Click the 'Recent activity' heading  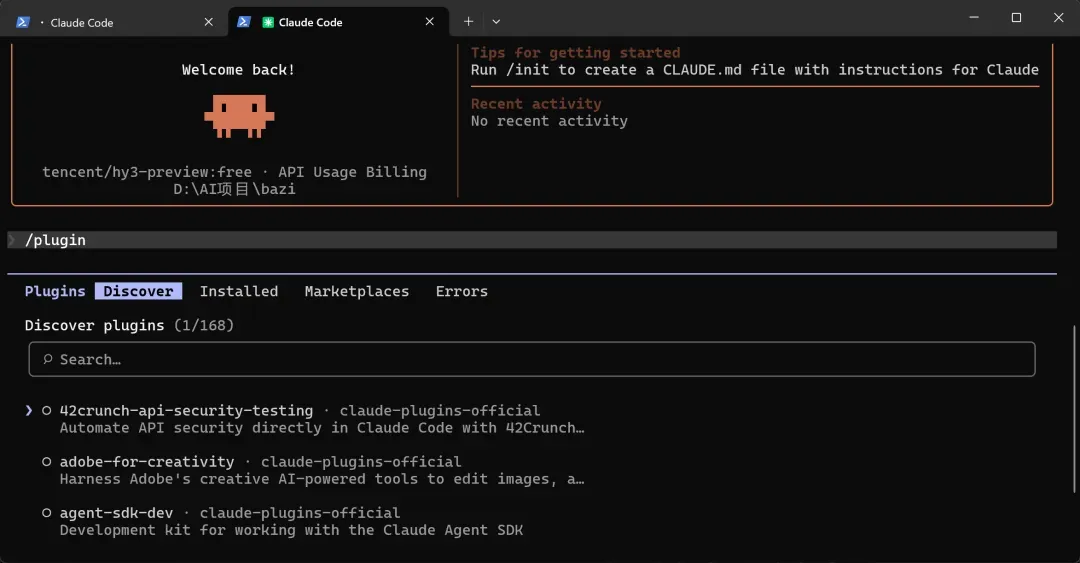(536, 103)
